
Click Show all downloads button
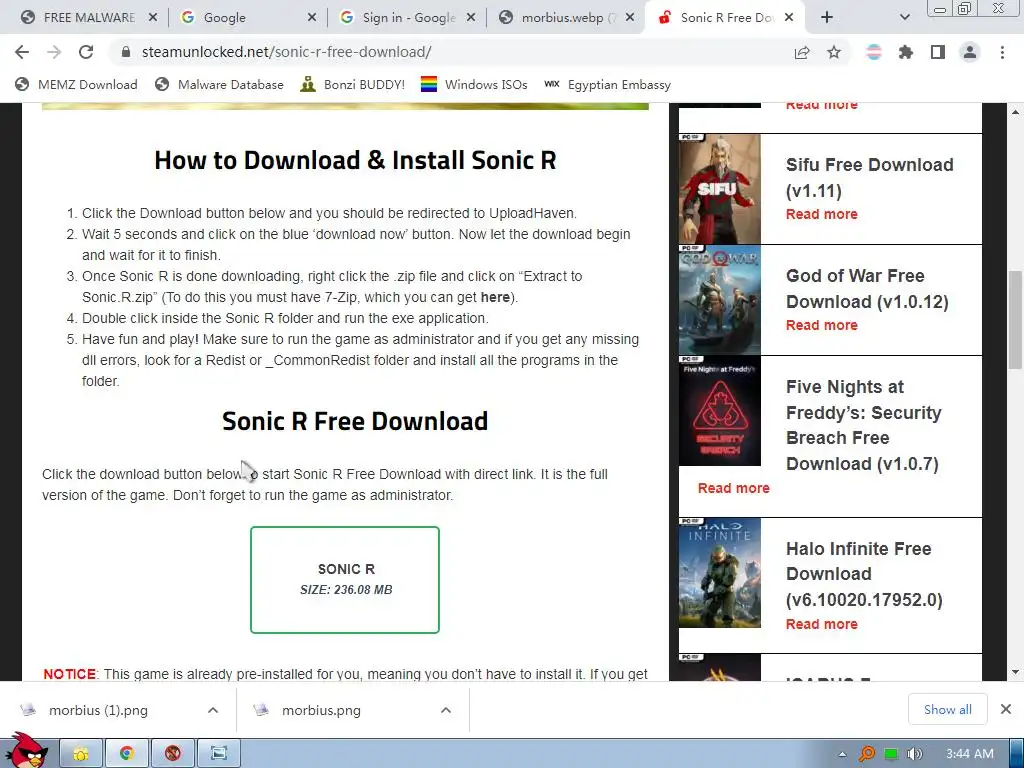(948, 709)
